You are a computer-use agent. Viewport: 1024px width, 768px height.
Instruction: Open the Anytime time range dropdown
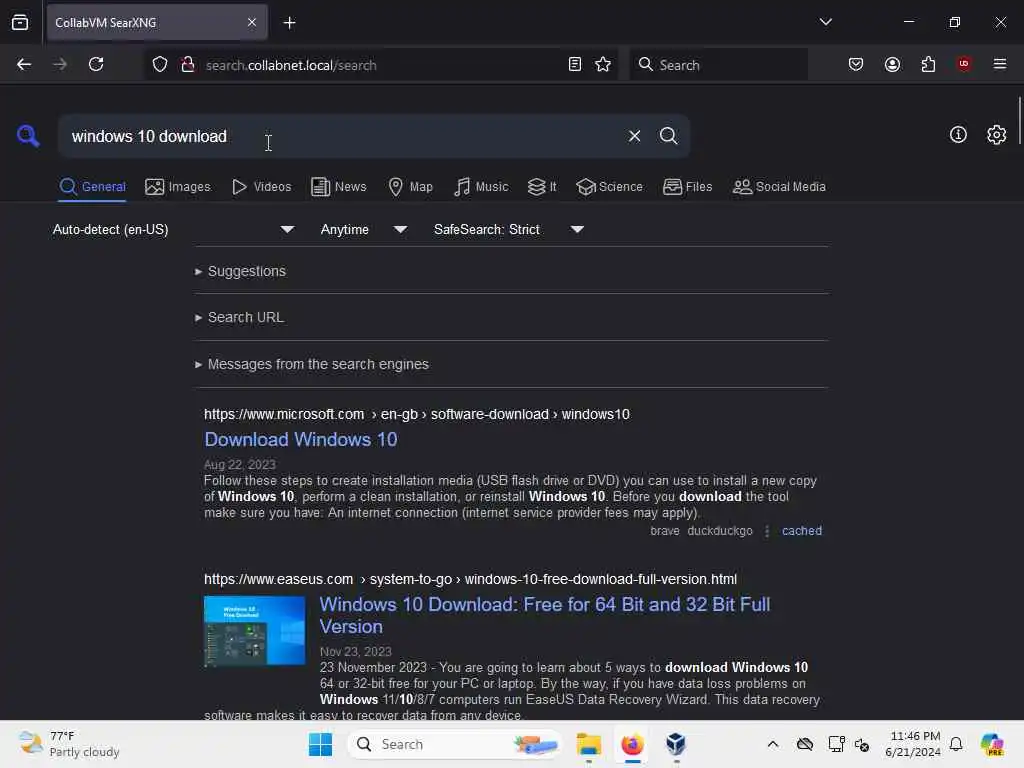point(363,229)
